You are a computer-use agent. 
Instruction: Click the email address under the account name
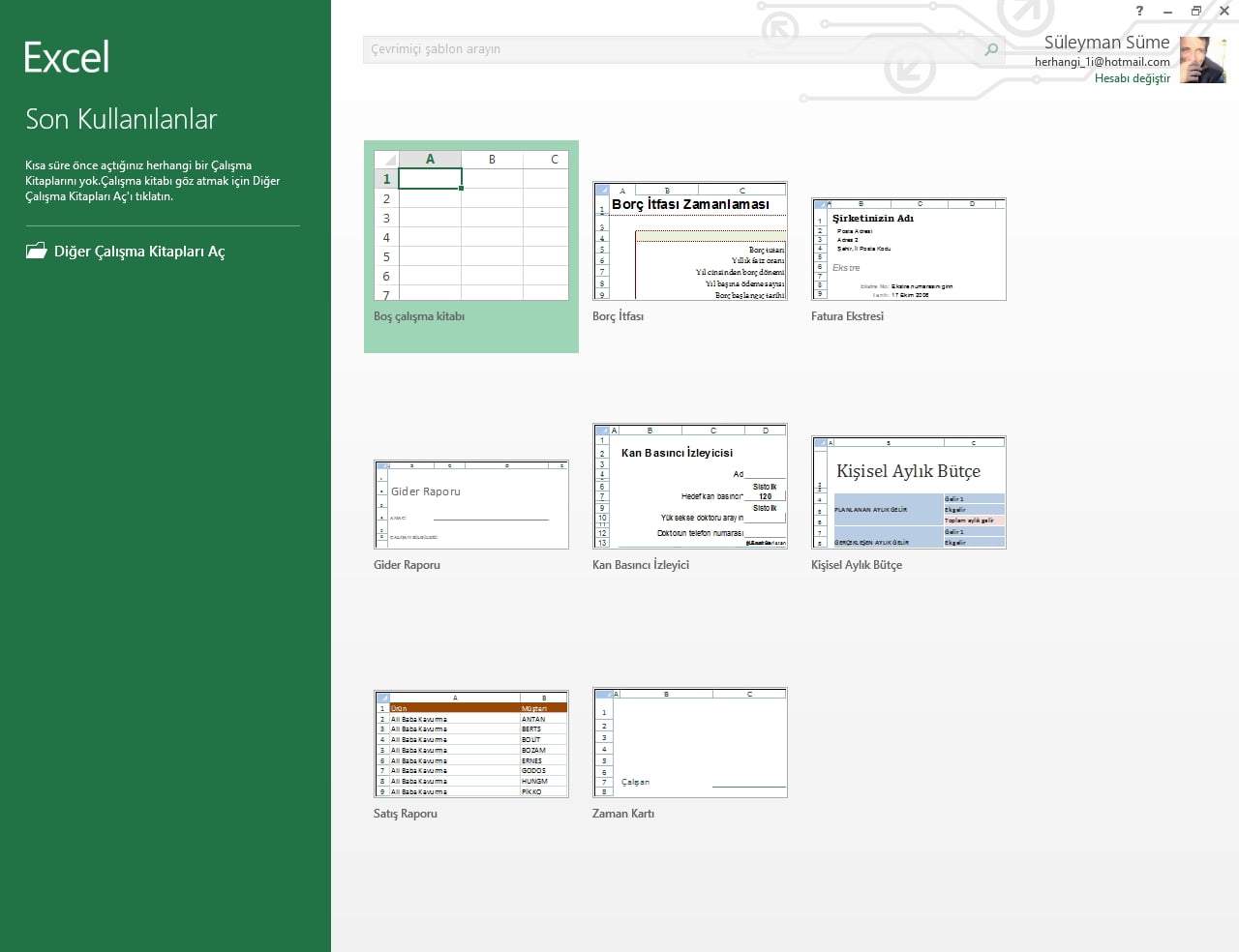click(x=1101, y=61)
